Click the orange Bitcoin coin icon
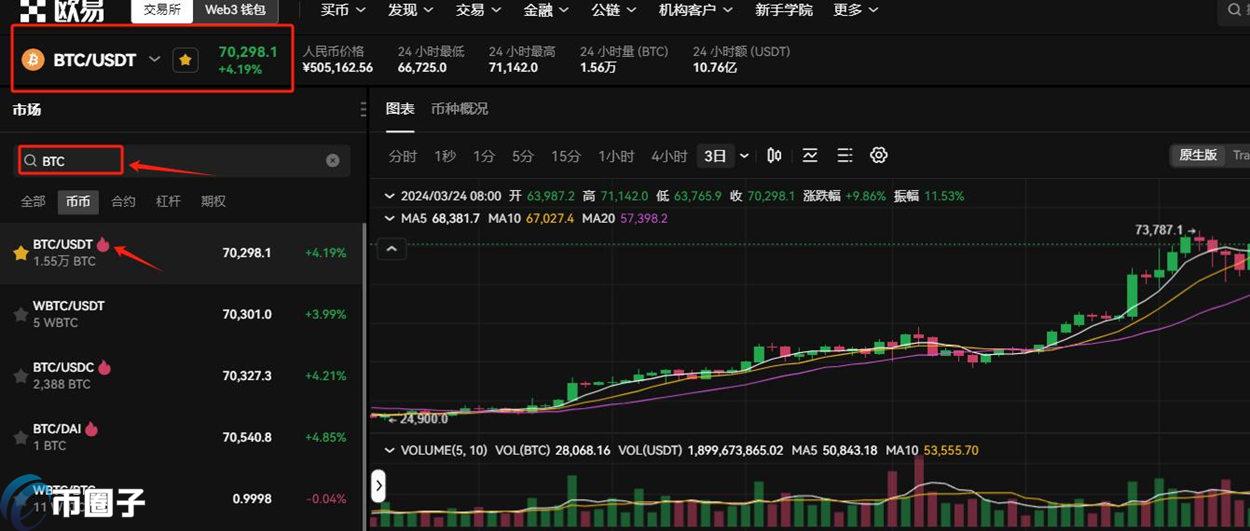1250x531 pixels. 33,60
